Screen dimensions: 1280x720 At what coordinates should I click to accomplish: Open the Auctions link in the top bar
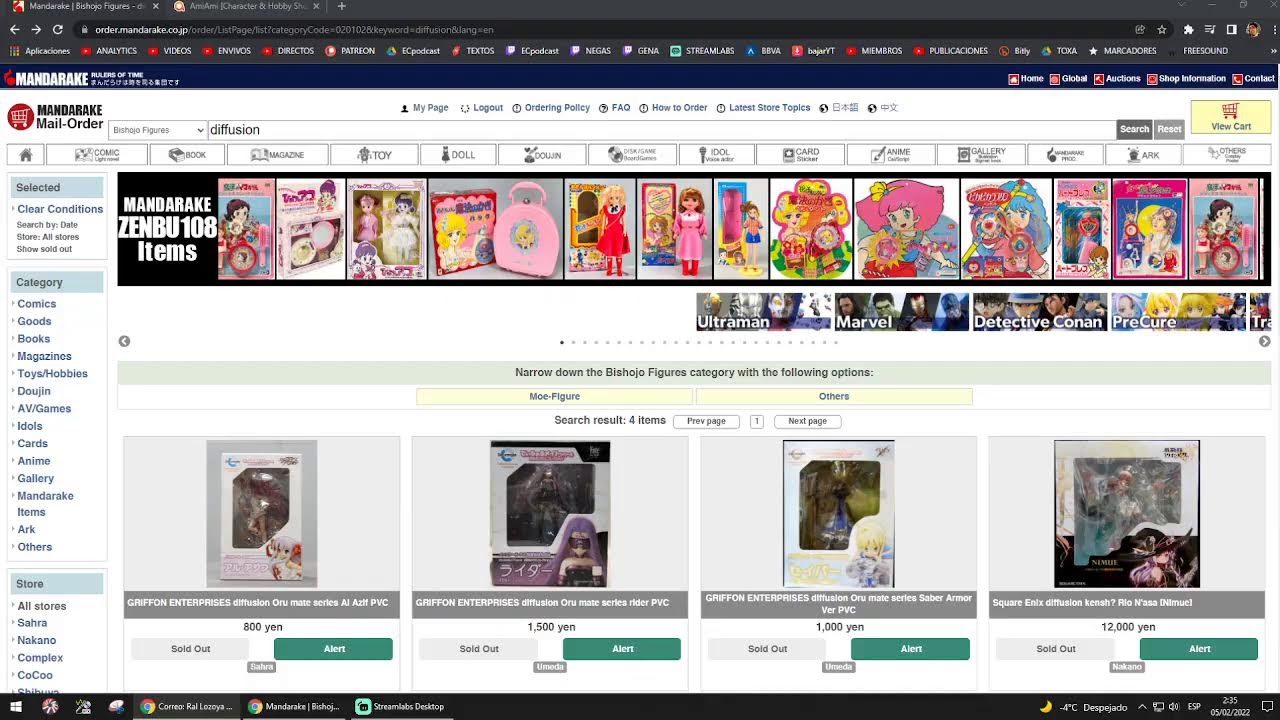tap(1116, 78)
